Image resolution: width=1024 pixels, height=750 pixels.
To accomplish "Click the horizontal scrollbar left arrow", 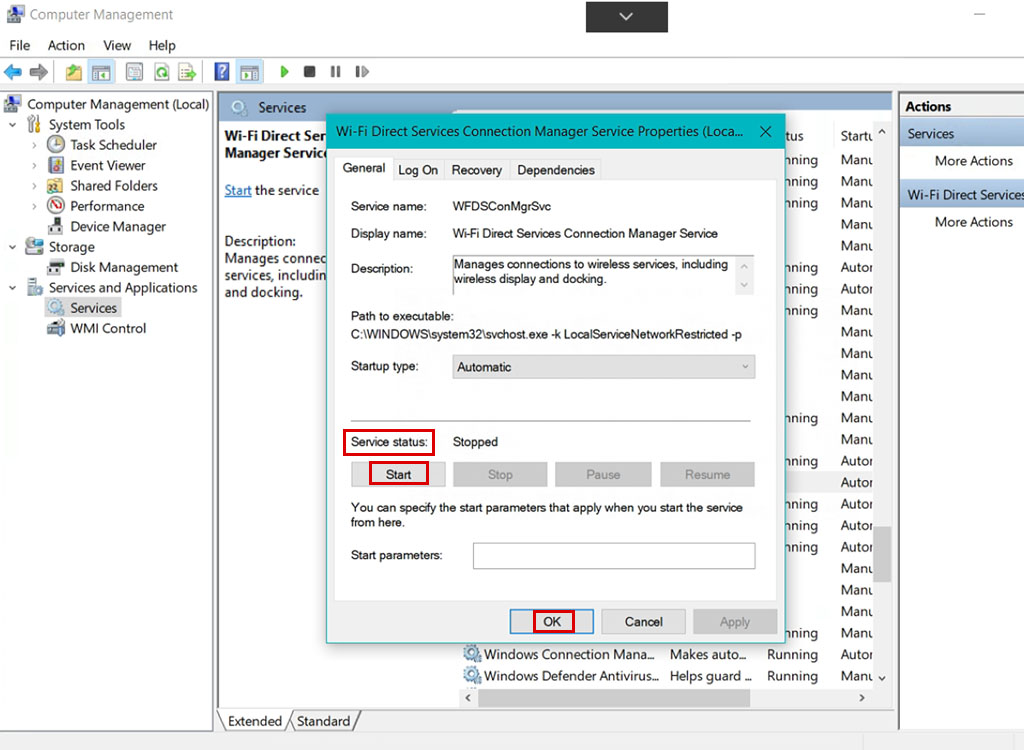I will click(468, 698).
